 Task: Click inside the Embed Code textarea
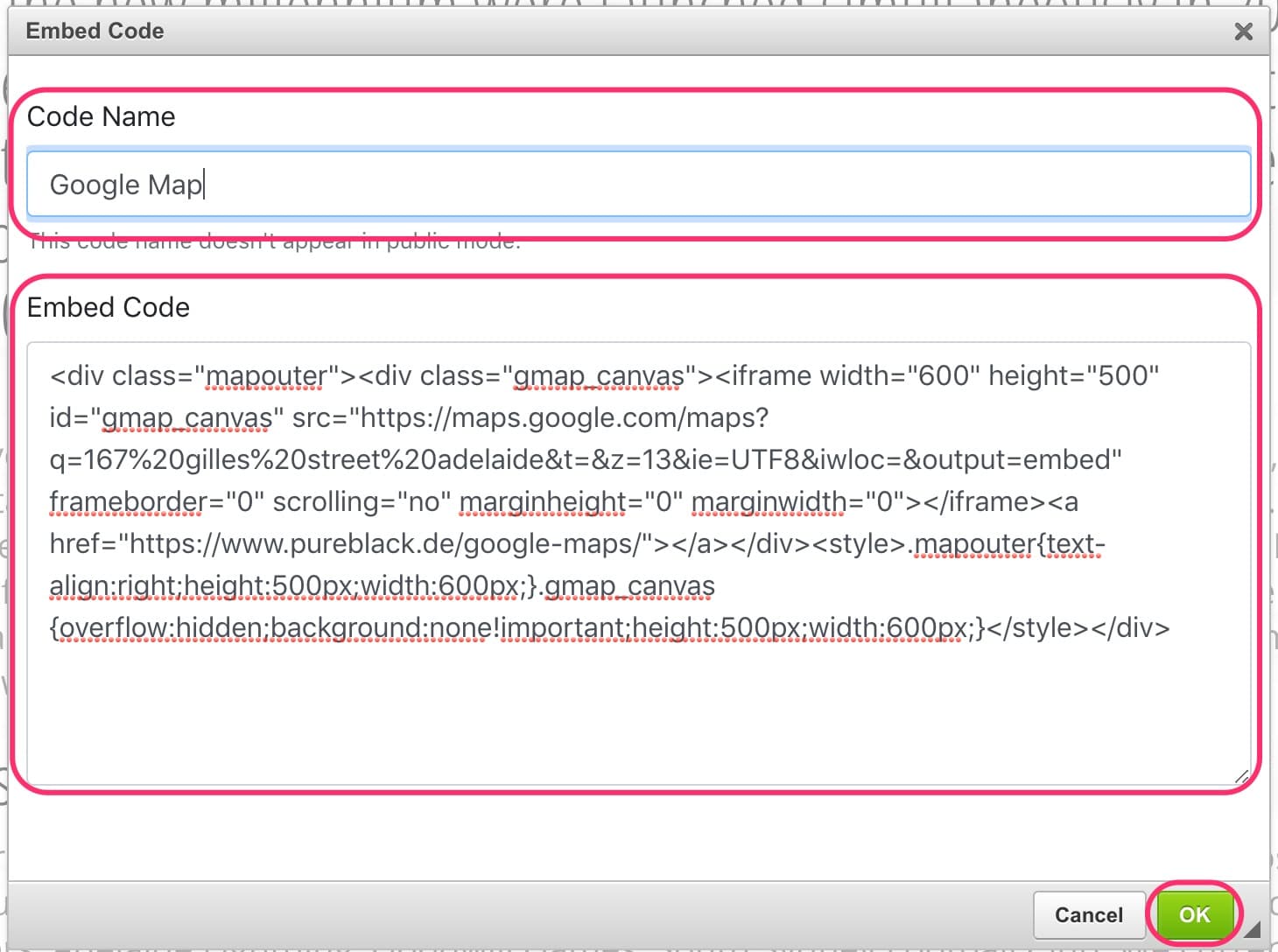(639, 563)
